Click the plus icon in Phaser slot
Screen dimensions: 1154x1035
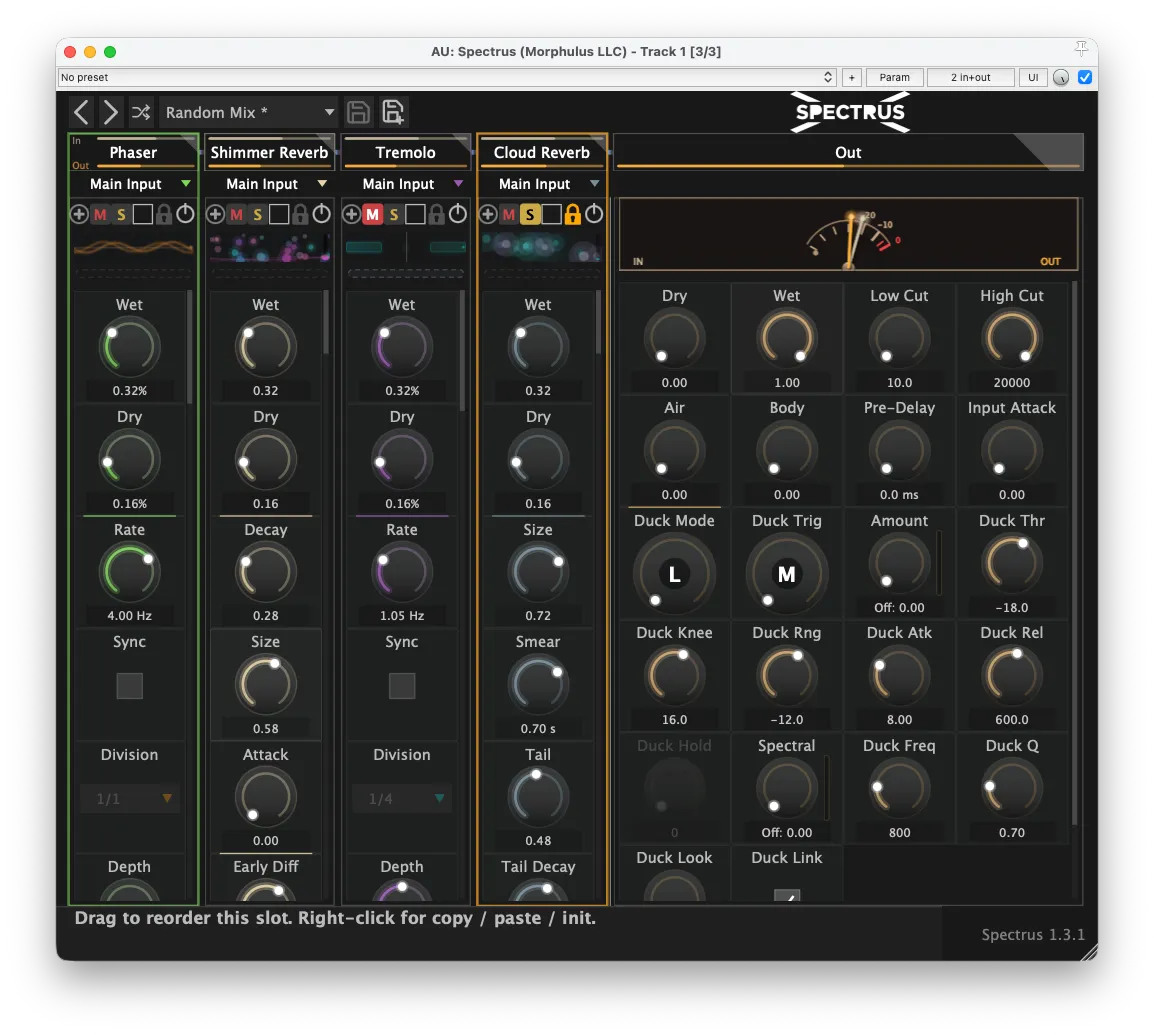(79, 214)
